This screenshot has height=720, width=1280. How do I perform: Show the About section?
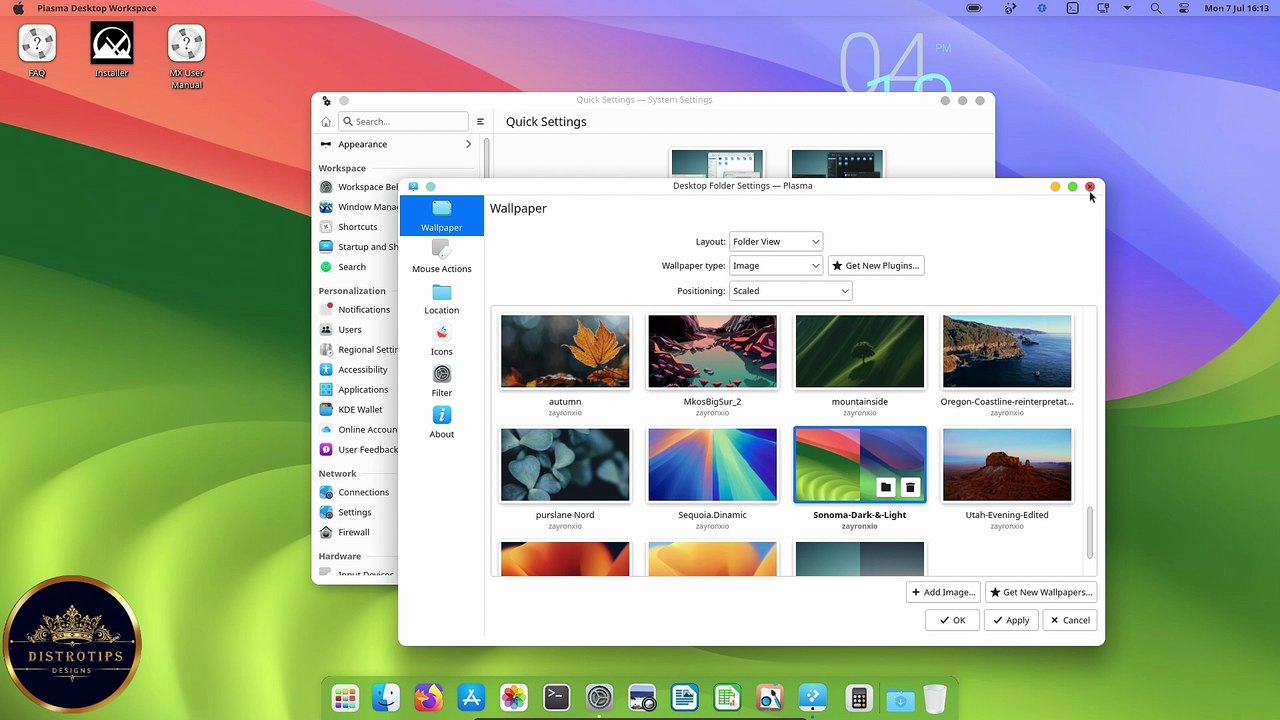441,422
